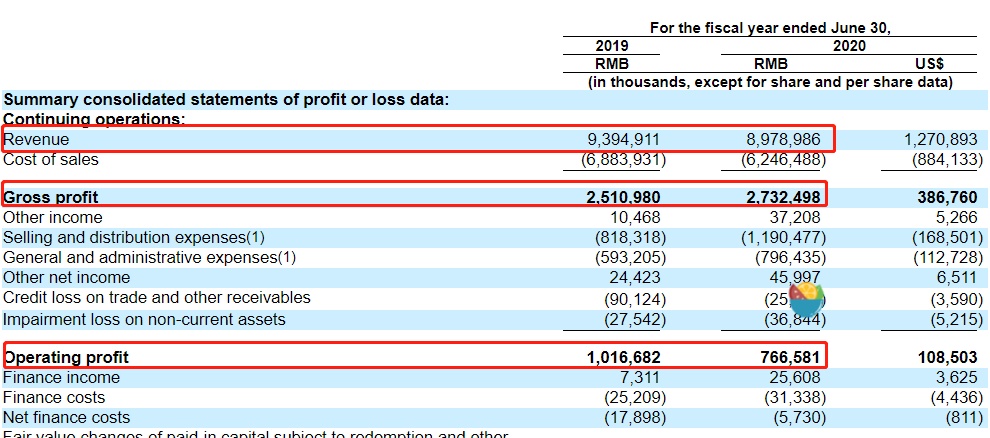Select 'Summary consolidated statements of profit or loss data:'
Screen dimensions: 990x438
point(226,100)
